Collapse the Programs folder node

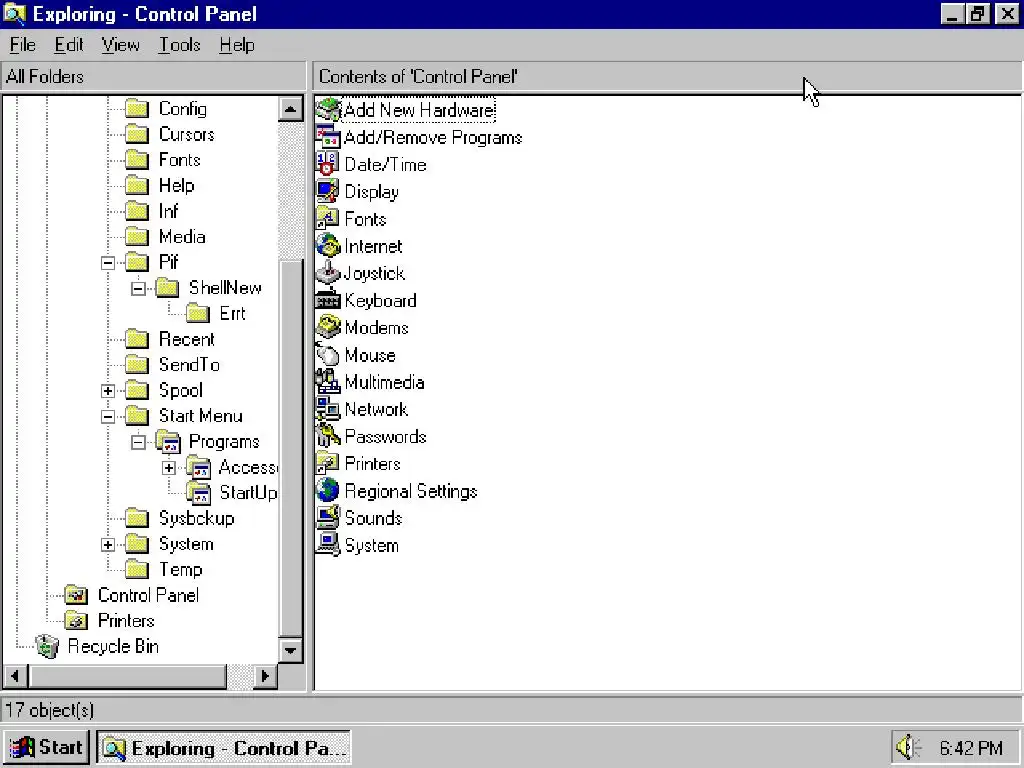(x=138, y=442)
